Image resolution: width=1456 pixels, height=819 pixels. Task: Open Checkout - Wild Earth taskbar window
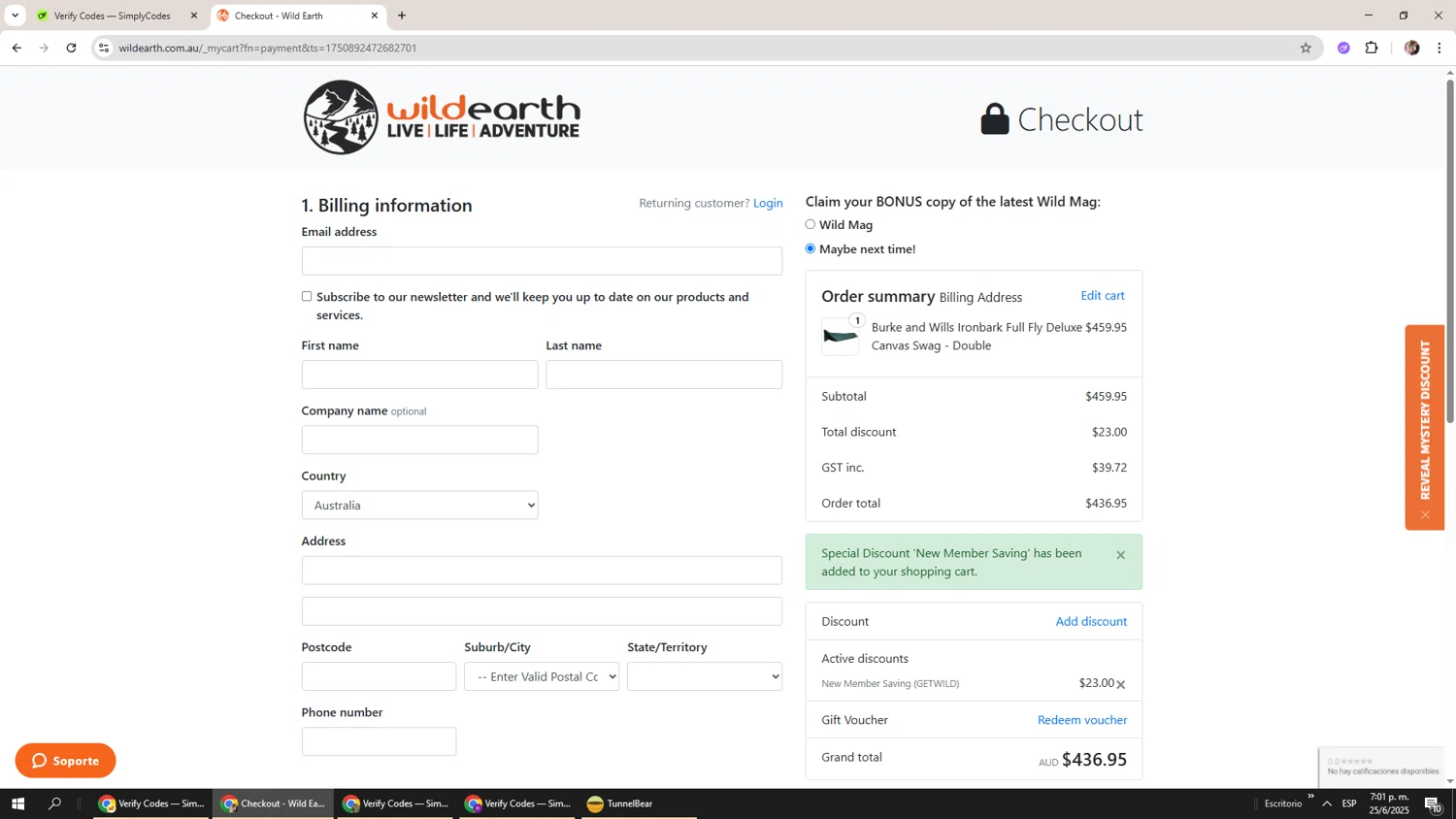pyautogui.click(x=274, y=803)
